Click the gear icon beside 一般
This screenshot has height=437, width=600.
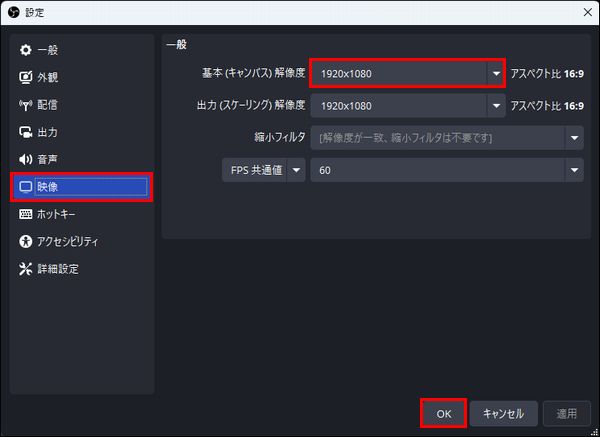[26, 50]
